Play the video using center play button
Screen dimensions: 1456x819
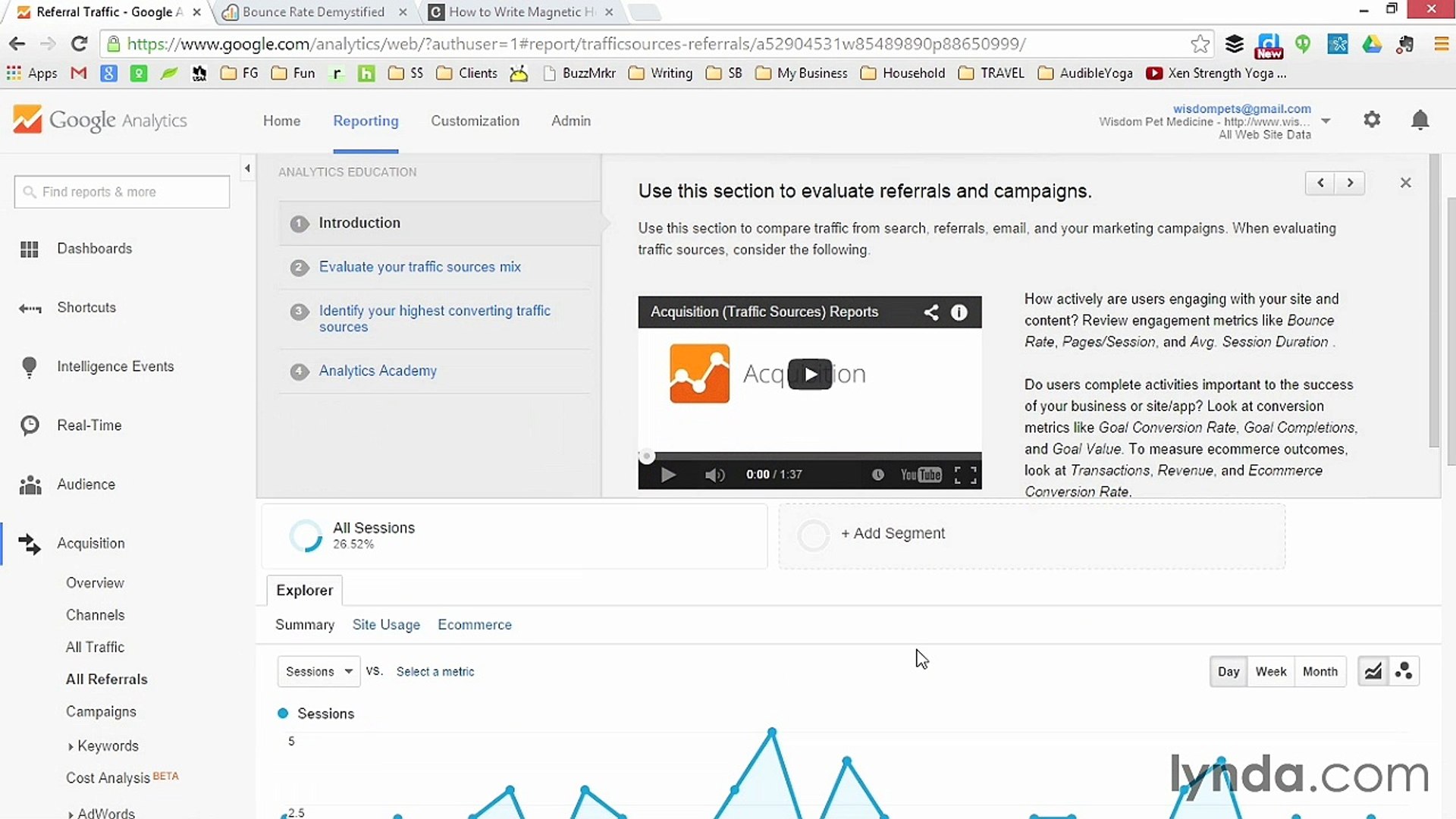pos(810,374)
